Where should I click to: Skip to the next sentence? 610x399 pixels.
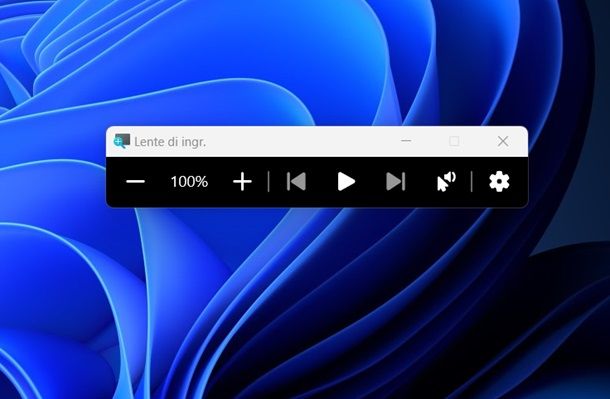click(x=396, y=182)
